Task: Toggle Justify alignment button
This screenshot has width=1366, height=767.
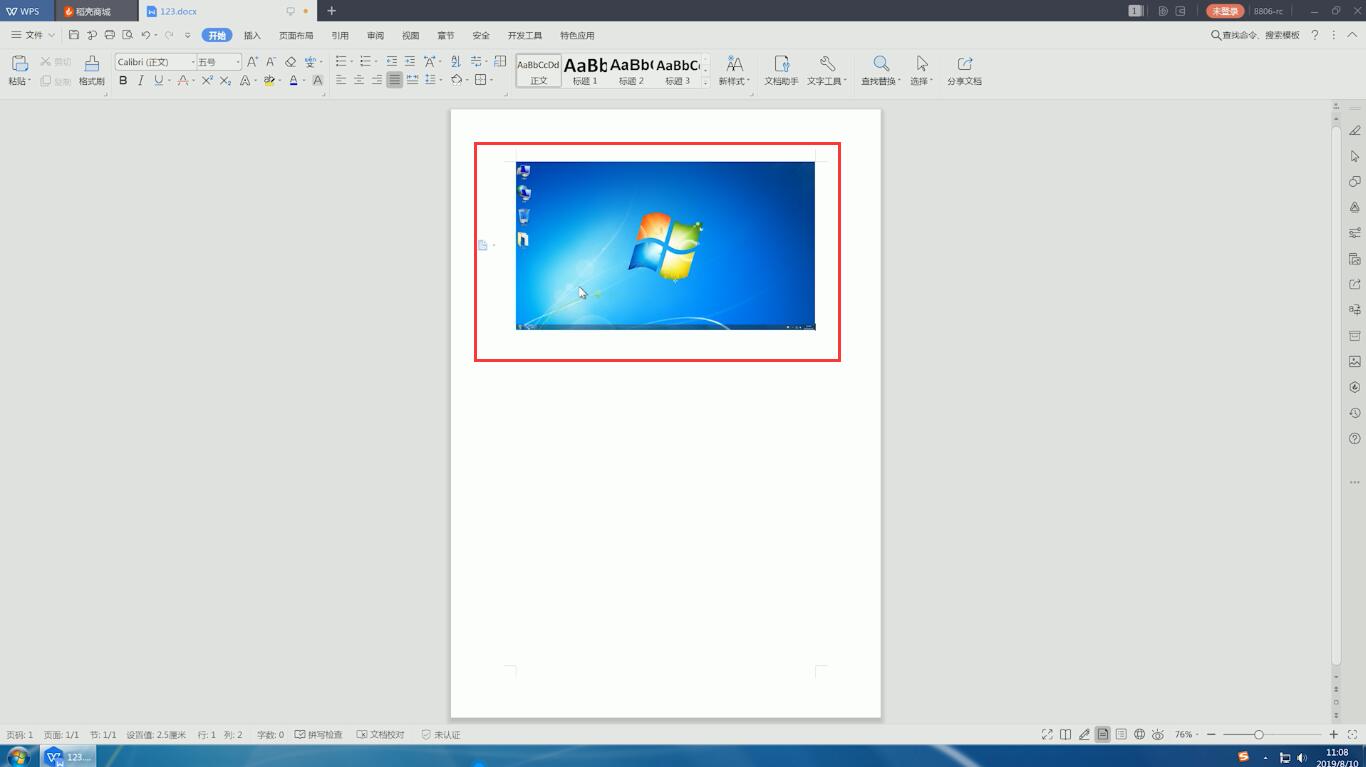Action: [395, 80]
